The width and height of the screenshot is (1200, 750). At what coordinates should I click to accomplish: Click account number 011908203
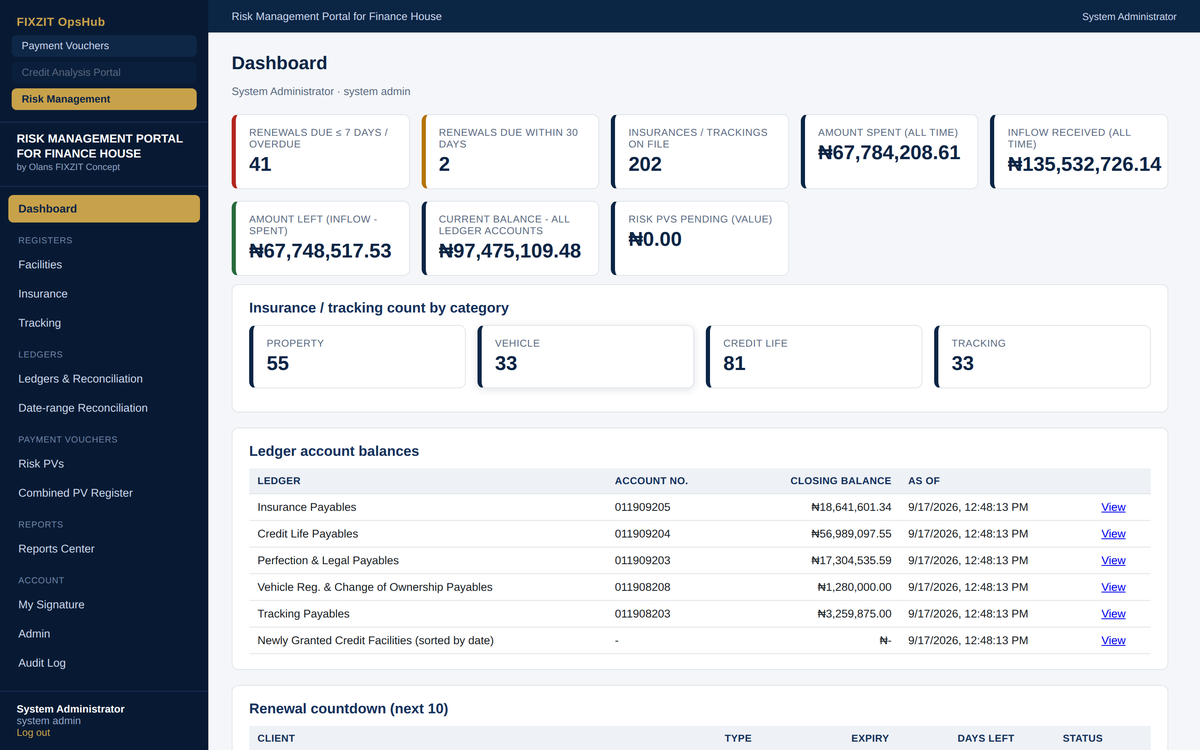tap(643, 614)
